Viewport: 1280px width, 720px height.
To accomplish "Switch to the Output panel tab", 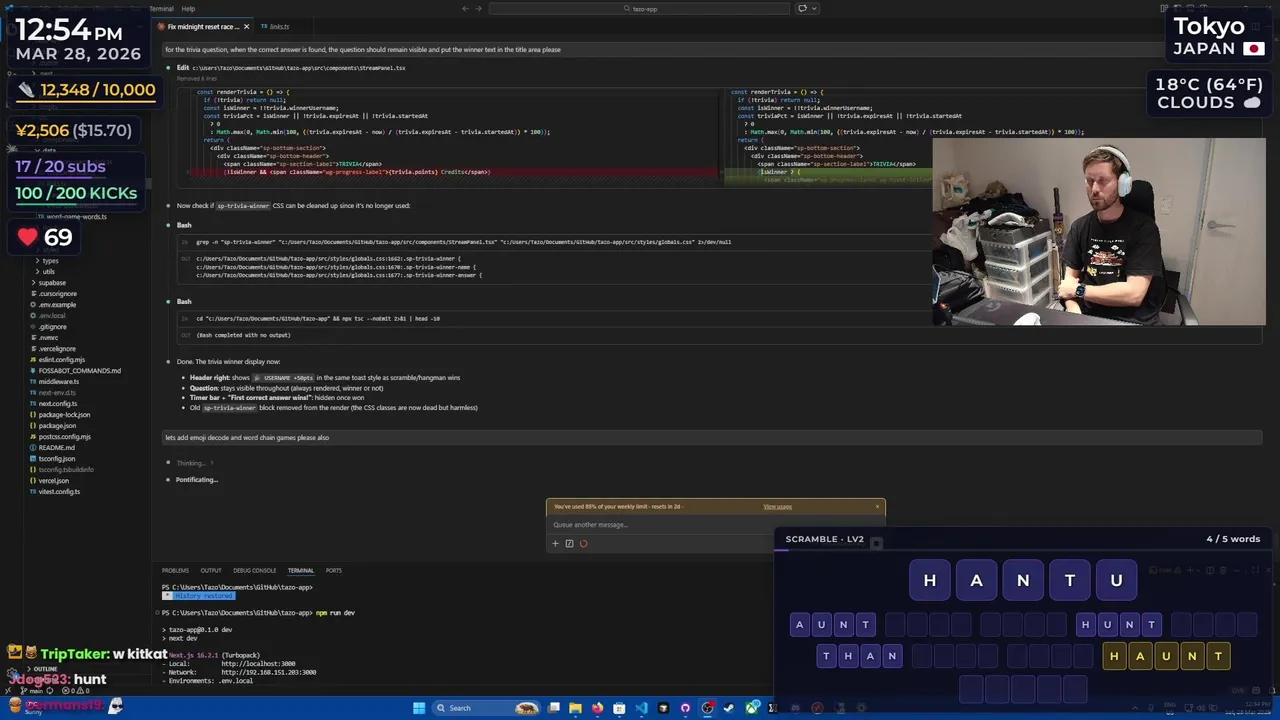I will 211,571.
